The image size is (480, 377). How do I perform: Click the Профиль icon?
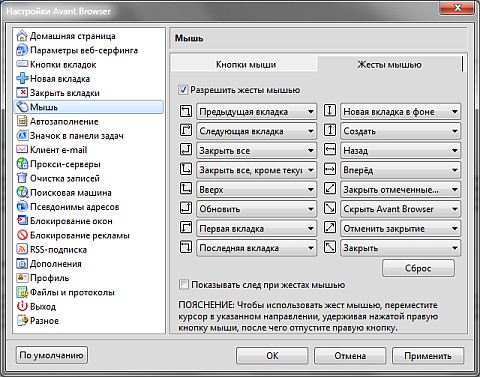click(22, 278)
